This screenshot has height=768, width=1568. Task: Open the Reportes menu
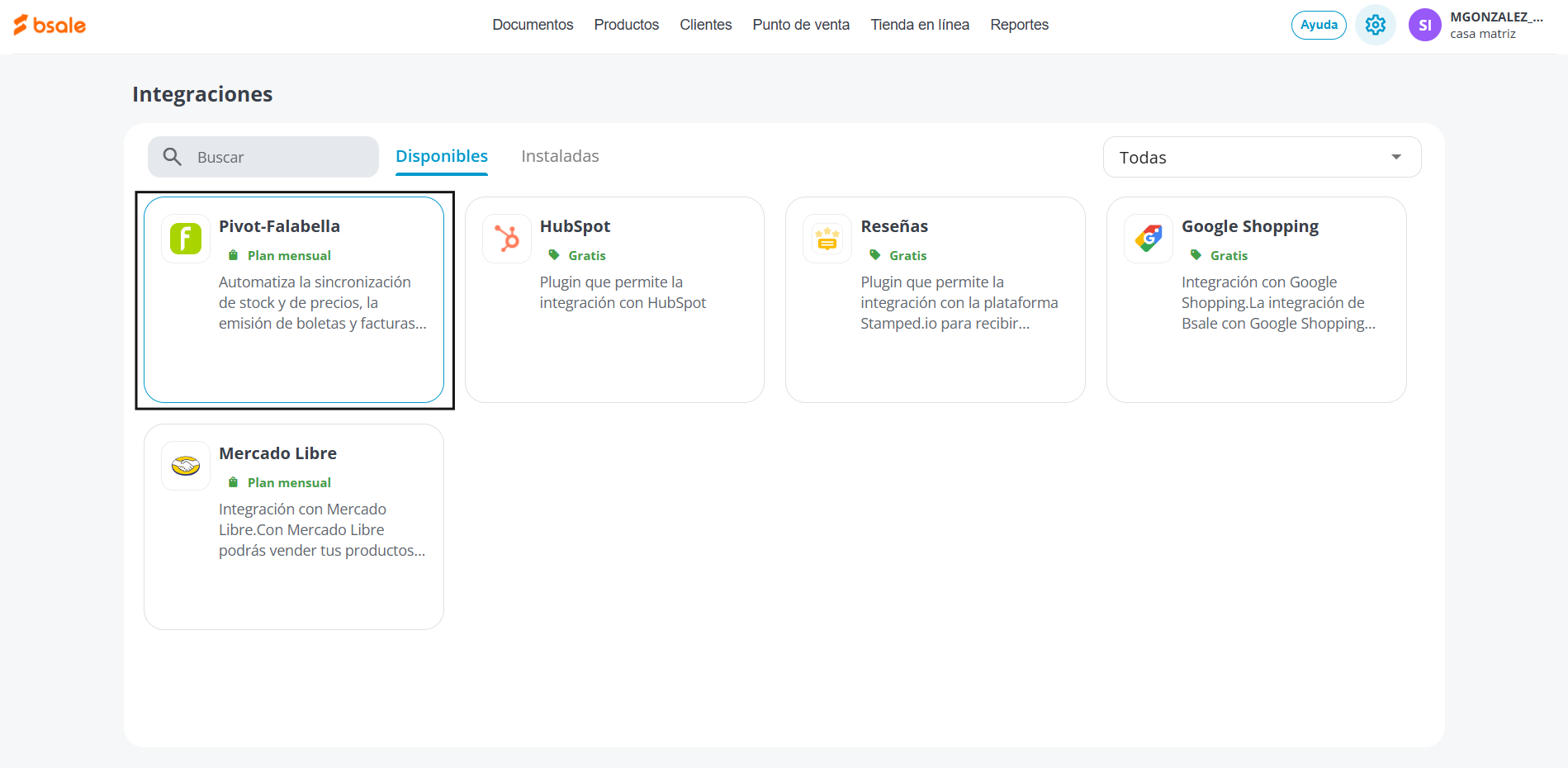tap(1020, 25)
